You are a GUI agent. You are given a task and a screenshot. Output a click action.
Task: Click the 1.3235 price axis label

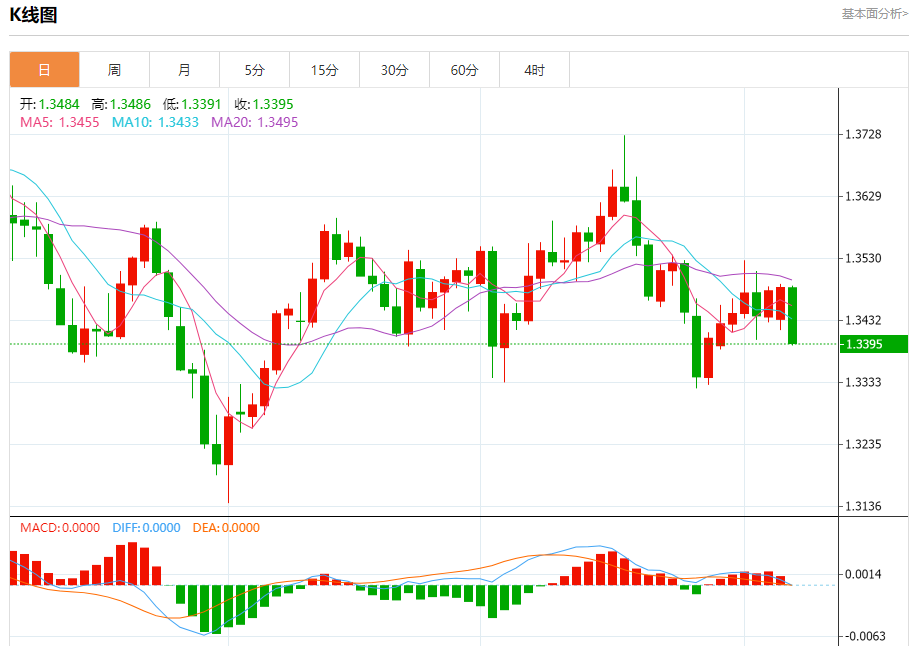863,444
